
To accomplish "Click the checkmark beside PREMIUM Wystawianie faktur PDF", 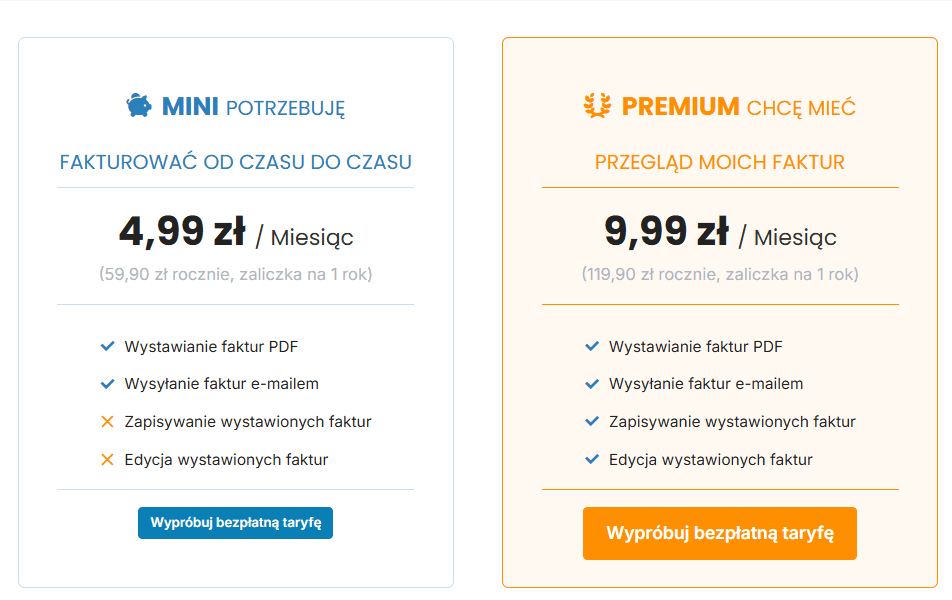I will tap(592, 347).
